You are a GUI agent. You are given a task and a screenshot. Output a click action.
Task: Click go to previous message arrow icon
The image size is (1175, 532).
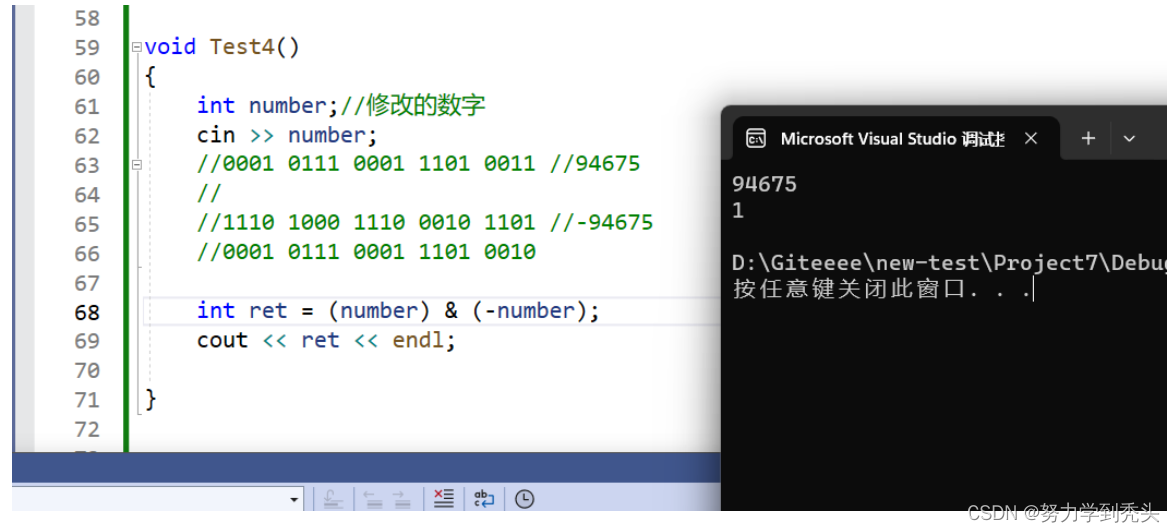(374, 498)
